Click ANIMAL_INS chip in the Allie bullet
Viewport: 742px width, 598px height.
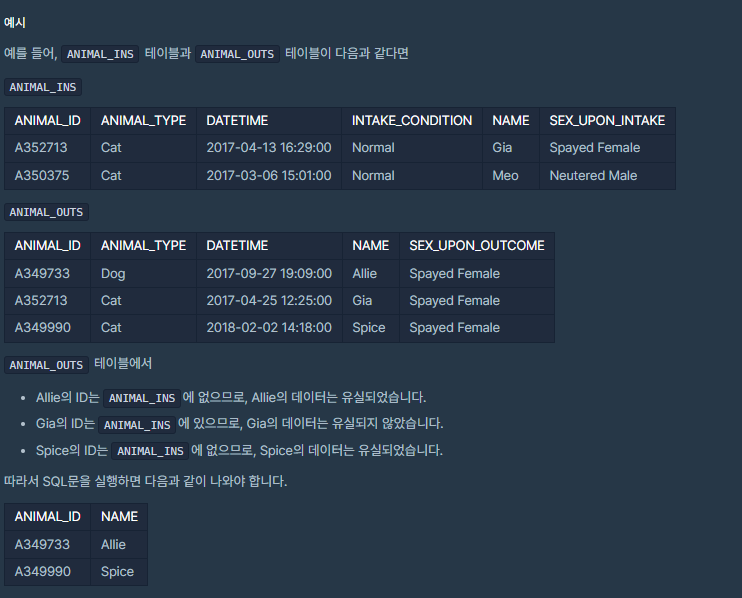(142, 398)
